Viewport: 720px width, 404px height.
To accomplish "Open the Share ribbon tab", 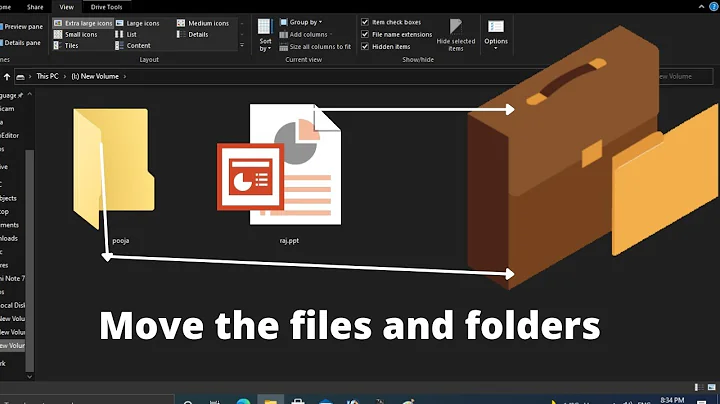I will tap(35, 7).
